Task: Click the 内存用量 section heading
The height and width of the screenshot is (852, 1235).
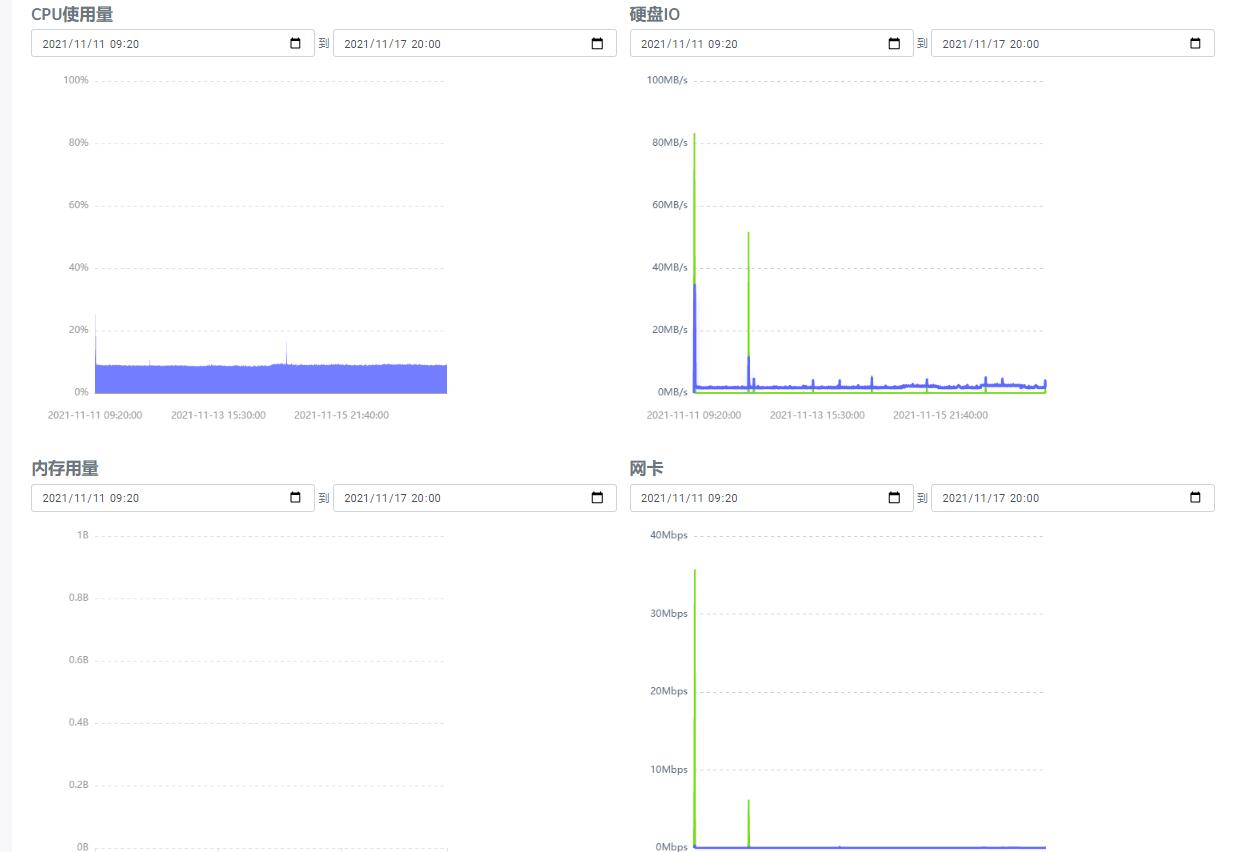Action: tap(65, 468)
